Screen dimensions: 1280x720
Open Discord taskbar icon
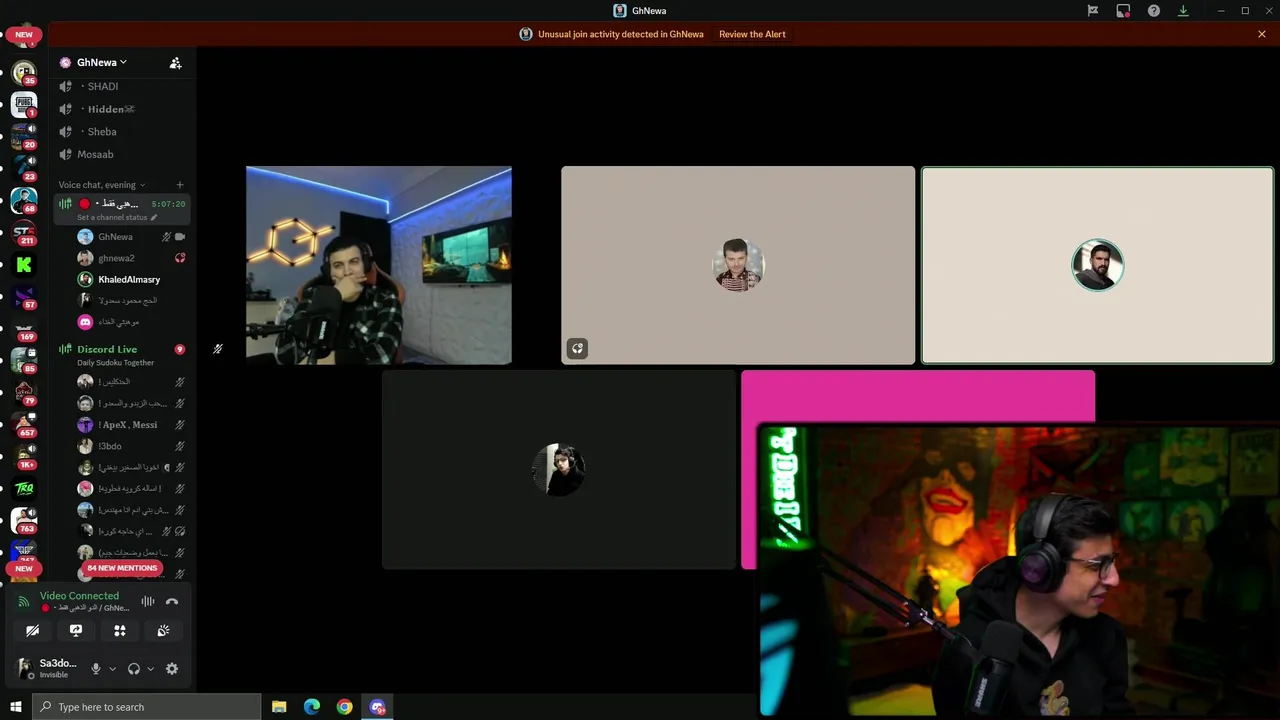coord(378,707)
